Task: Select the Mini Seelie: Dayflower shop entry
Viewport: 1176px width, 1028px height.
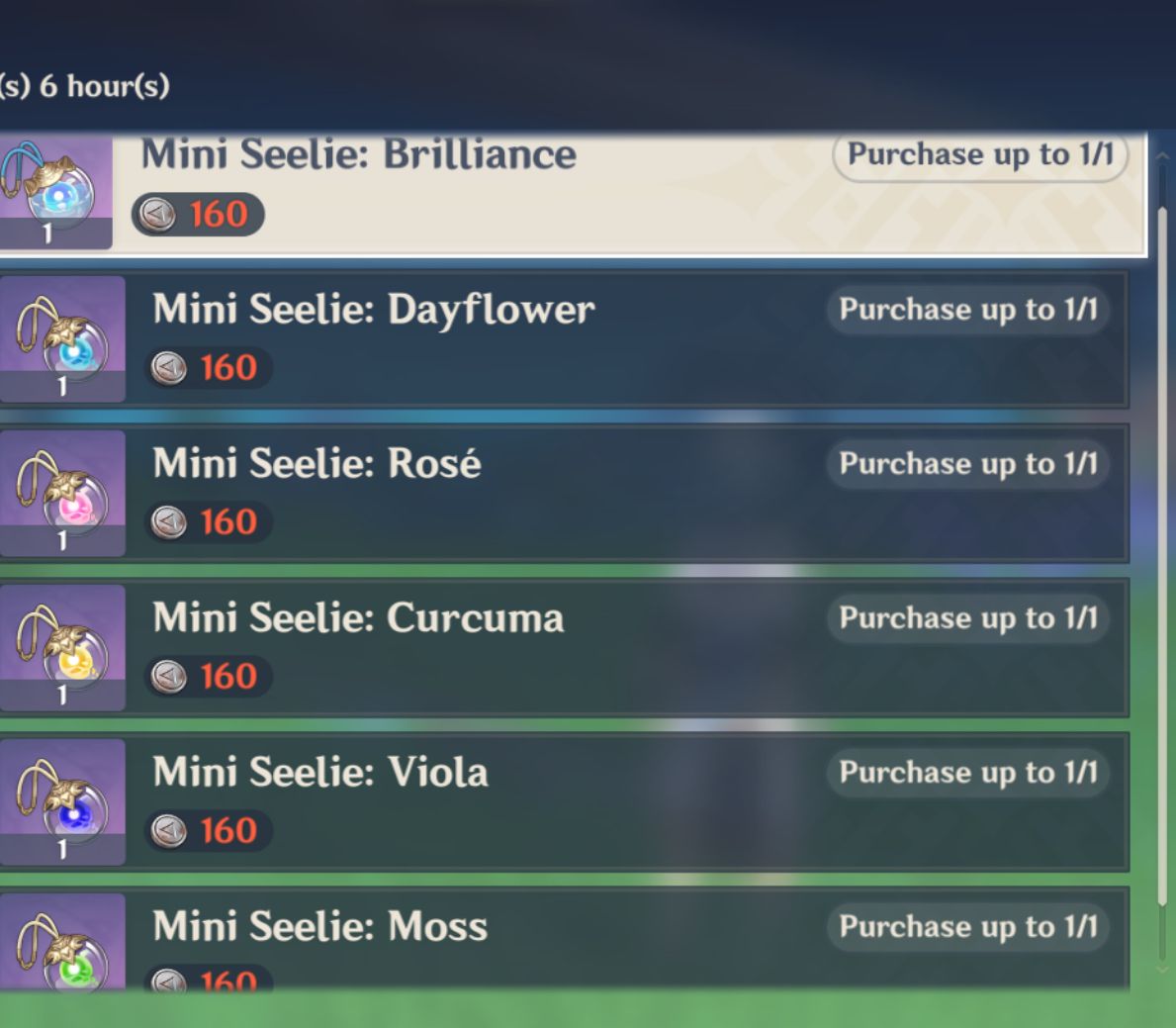Action: tap(633, 339)
